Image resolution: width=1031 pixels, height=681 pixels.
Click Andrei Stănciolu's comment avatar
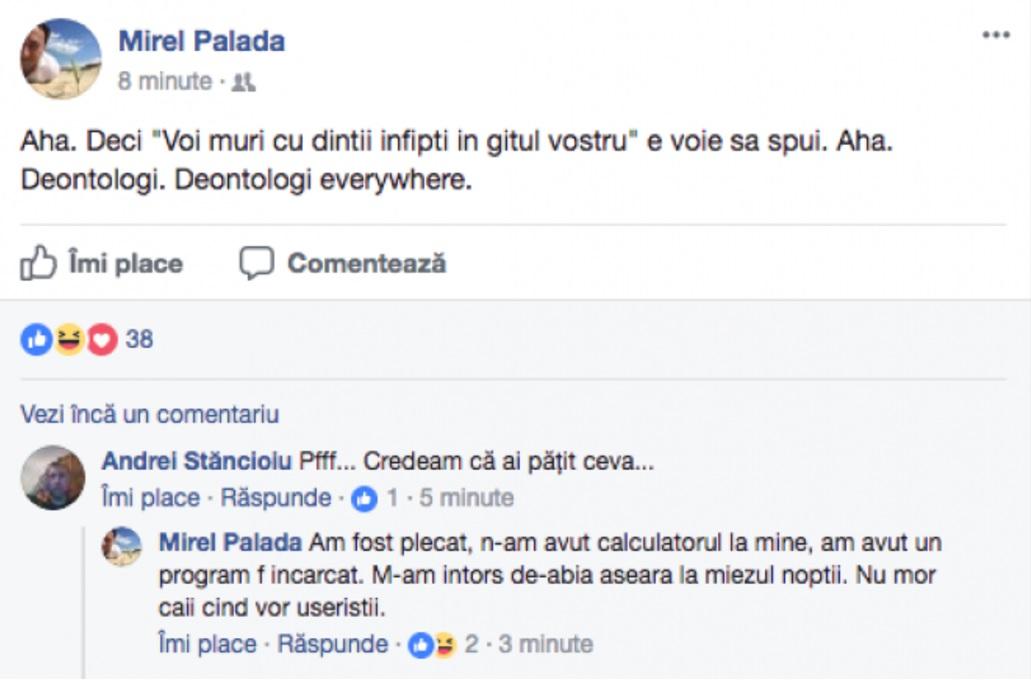[x=53, y=478]
